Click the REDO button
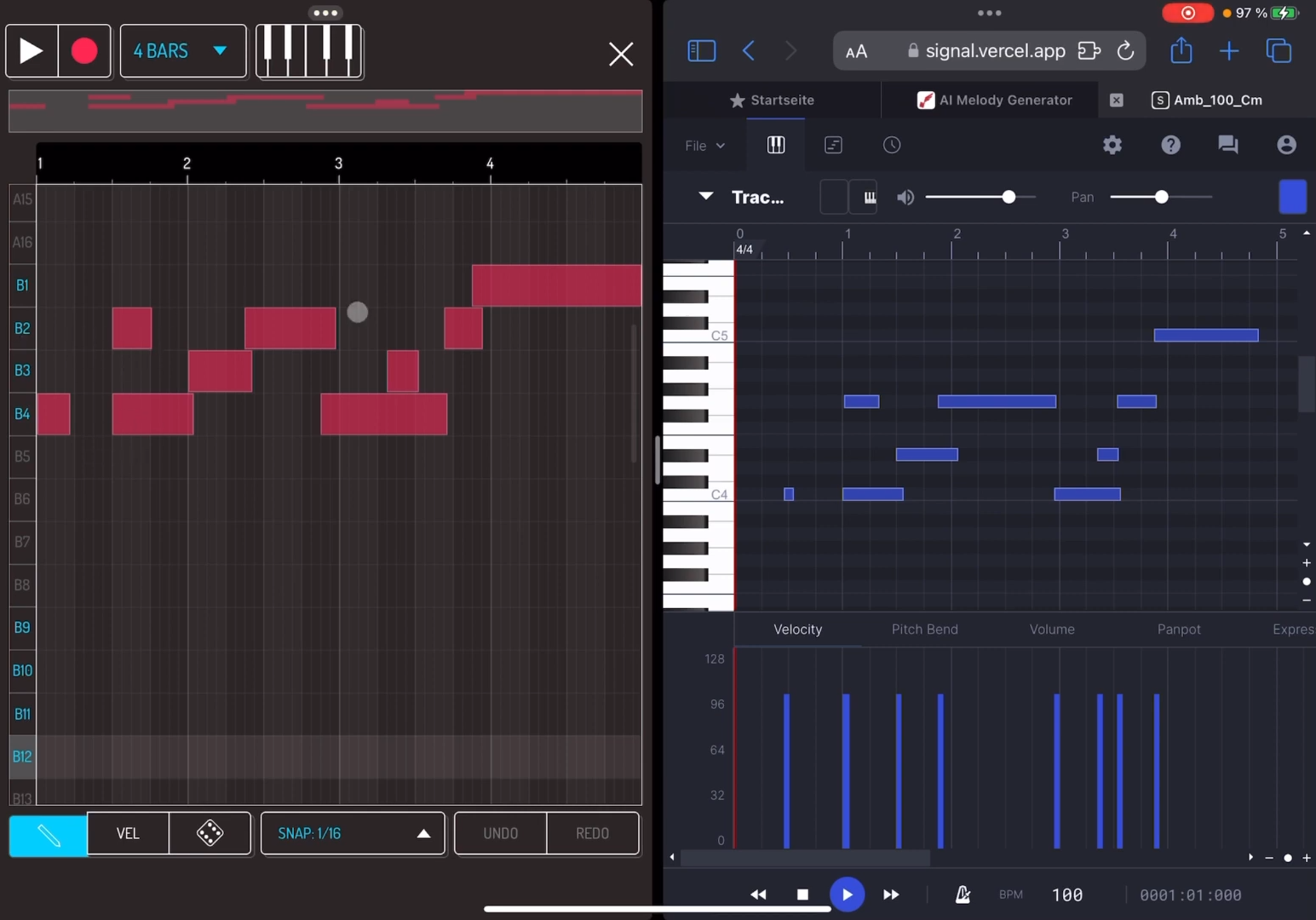Viewport: 1316px width, 920px height. click(592, 833)
